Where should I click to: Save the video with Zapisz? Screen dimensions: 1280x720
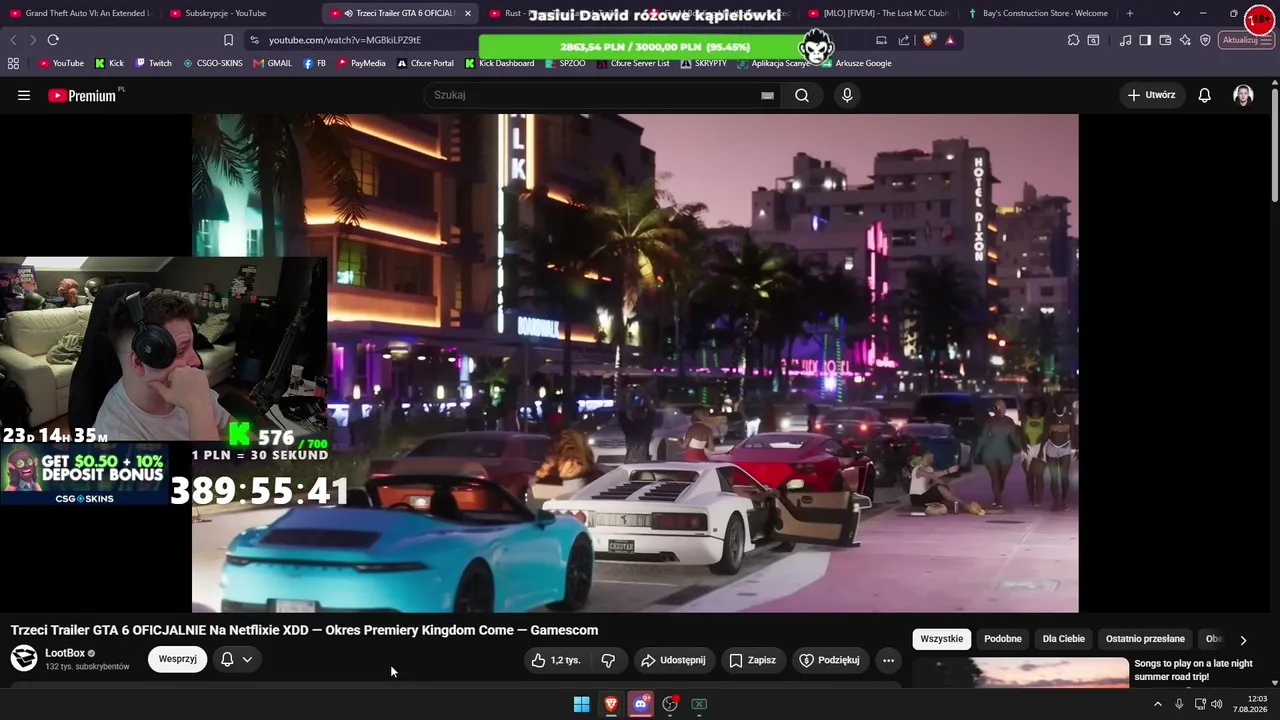752,660
